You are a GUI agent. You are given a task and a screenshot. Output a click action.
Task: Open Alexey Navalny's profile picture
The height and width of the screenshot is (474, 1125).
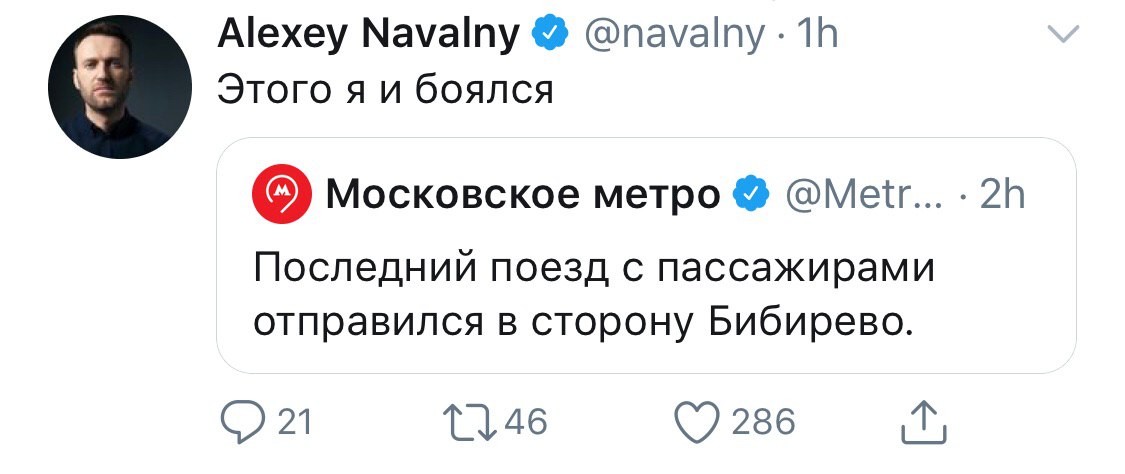tap(120, 87)
